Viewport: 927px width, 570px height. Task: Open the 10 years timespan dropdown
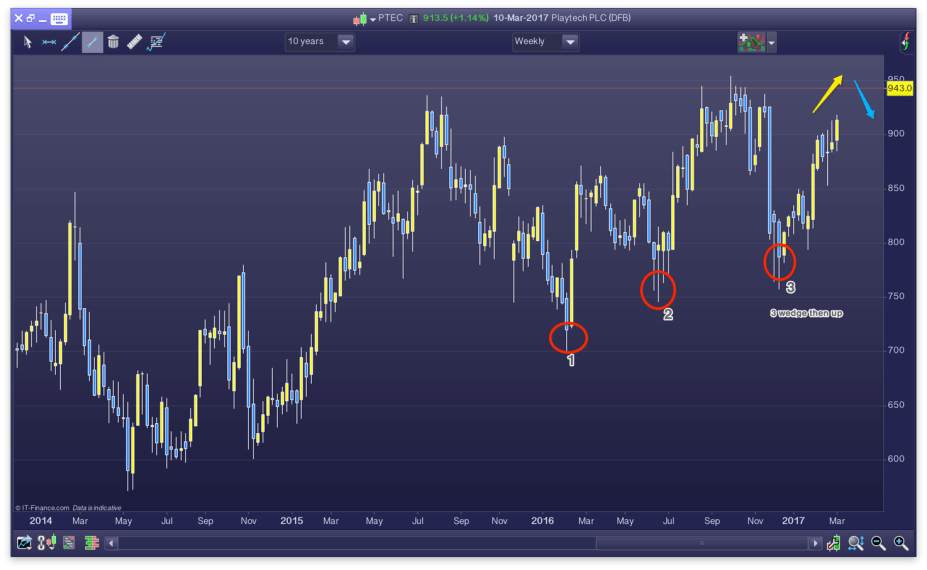pyautogui.click(x=319, y=42)
